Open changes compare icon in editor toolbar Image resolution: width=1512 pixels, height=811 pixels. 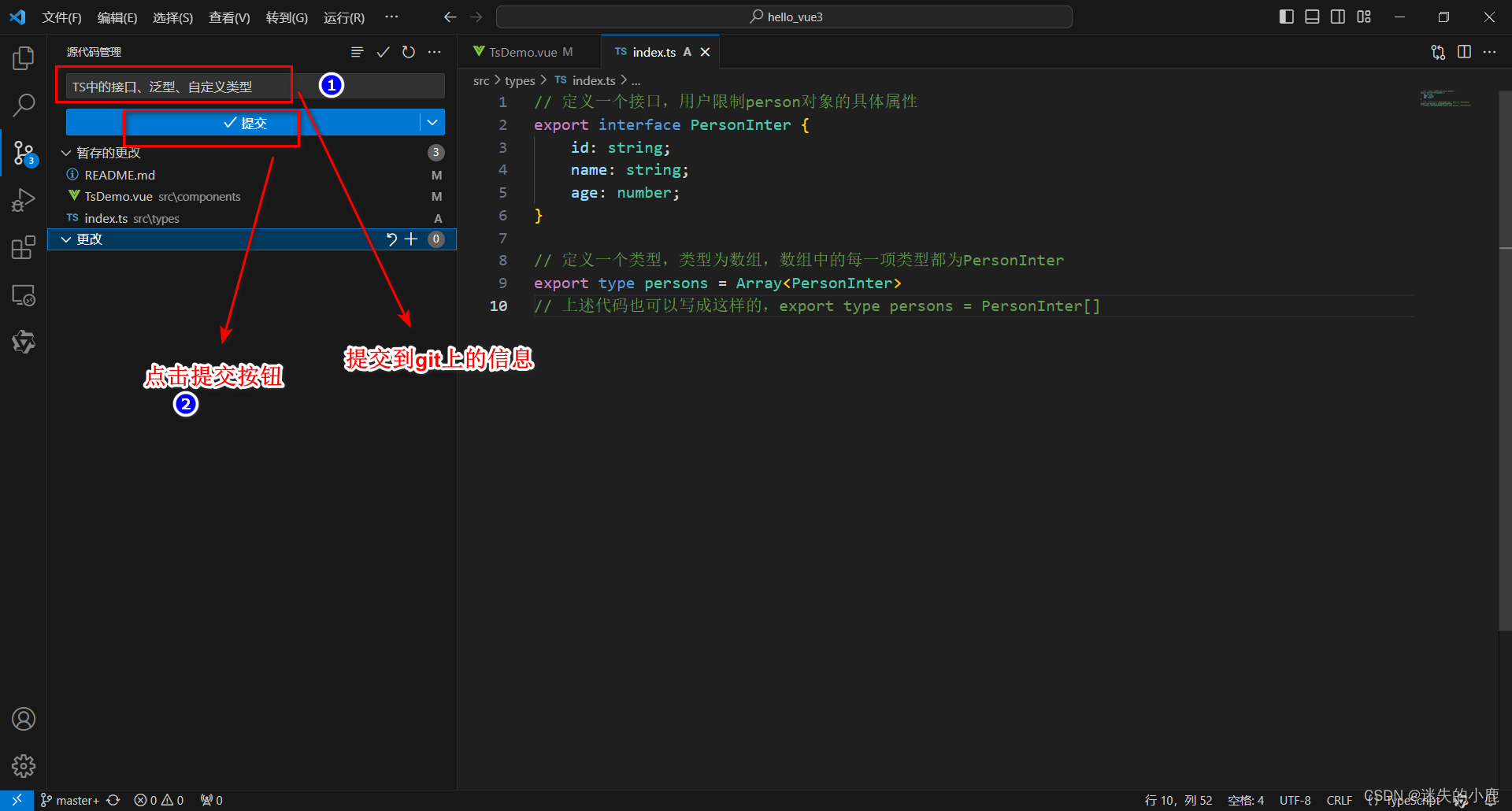[x=1438, y=52]
